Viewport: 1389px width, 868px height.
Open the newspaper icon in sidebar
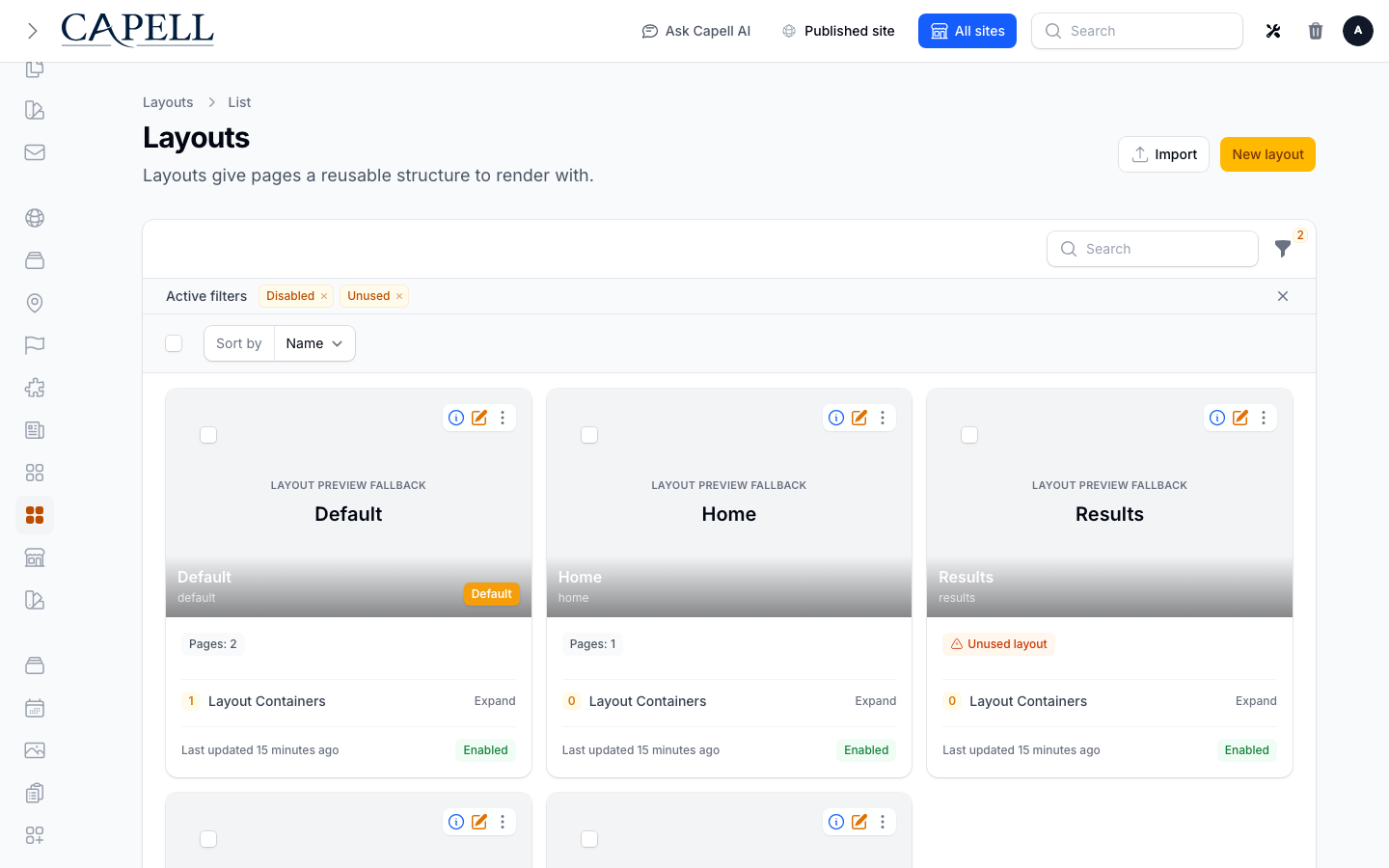35,430
